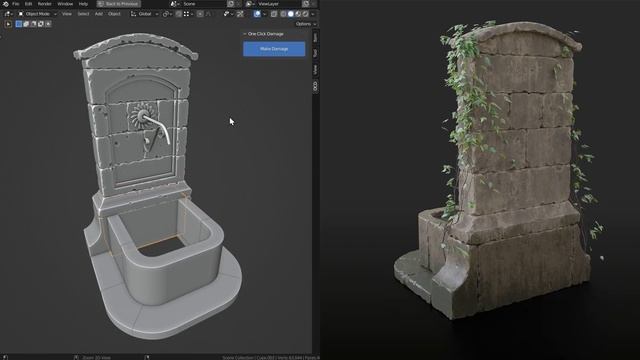Viewport: 640px width, 360px height.
Task: Open the Tool sidebar tab
Action: click(x=316, y=53)
